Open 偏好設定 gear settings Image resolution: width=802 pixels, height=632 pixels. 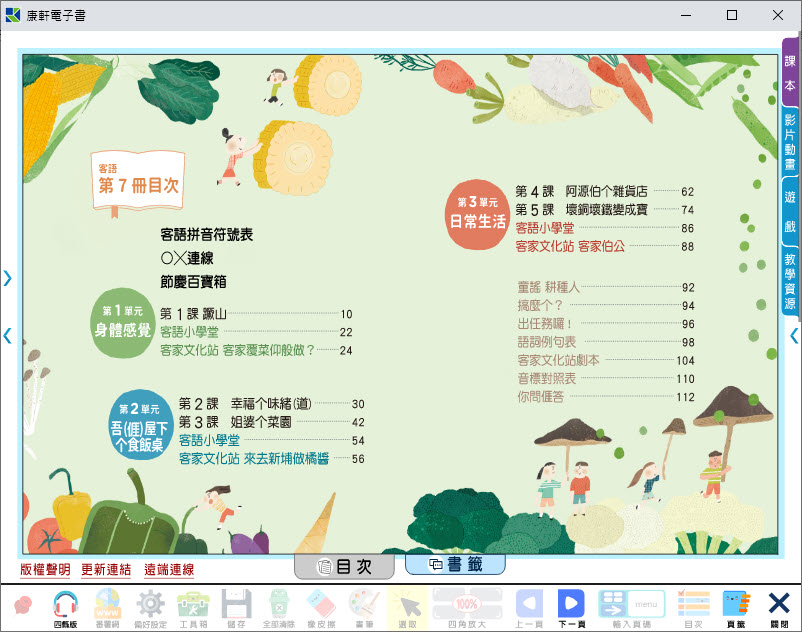click(150, 607)
